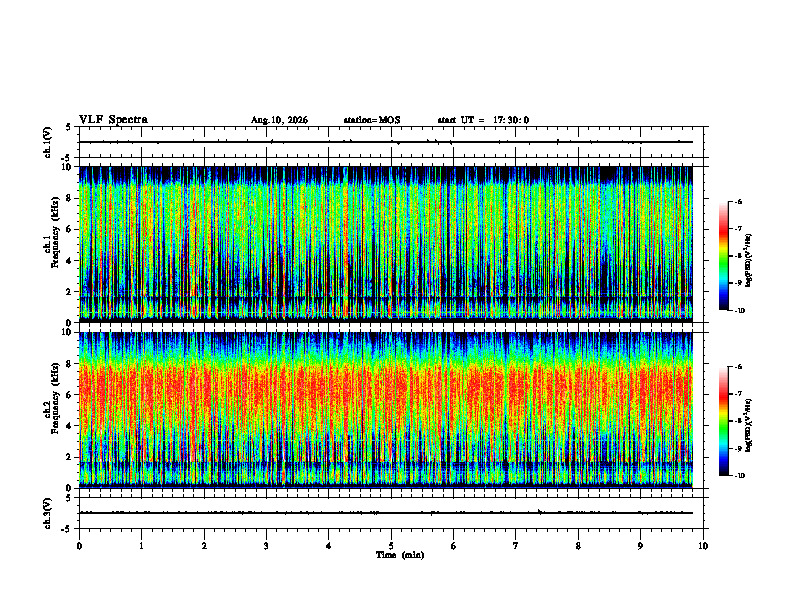Viewport: 792px width, 612px height.
Task: Click the start UT 17:30:0 label
Action: [483, 120]
